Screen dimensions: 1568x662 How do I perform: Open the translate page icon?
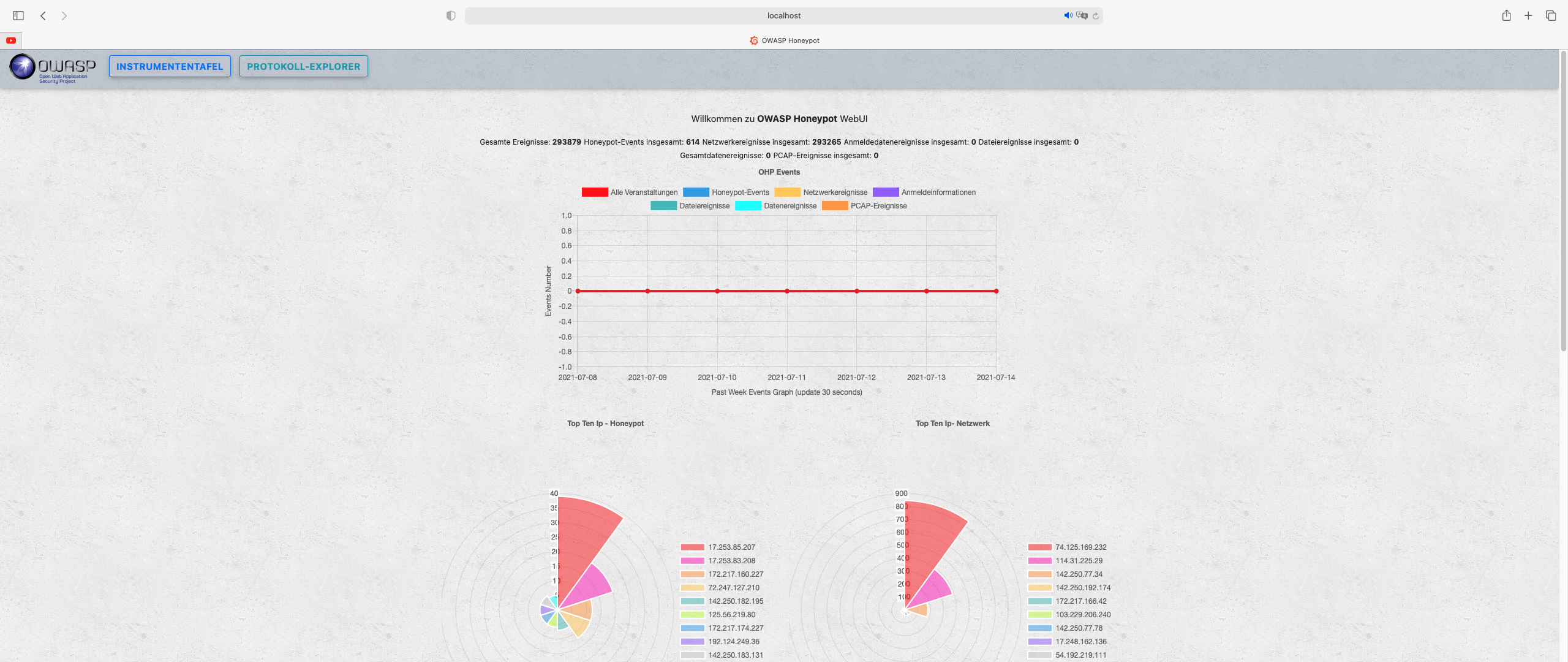tap(1082, 15)
